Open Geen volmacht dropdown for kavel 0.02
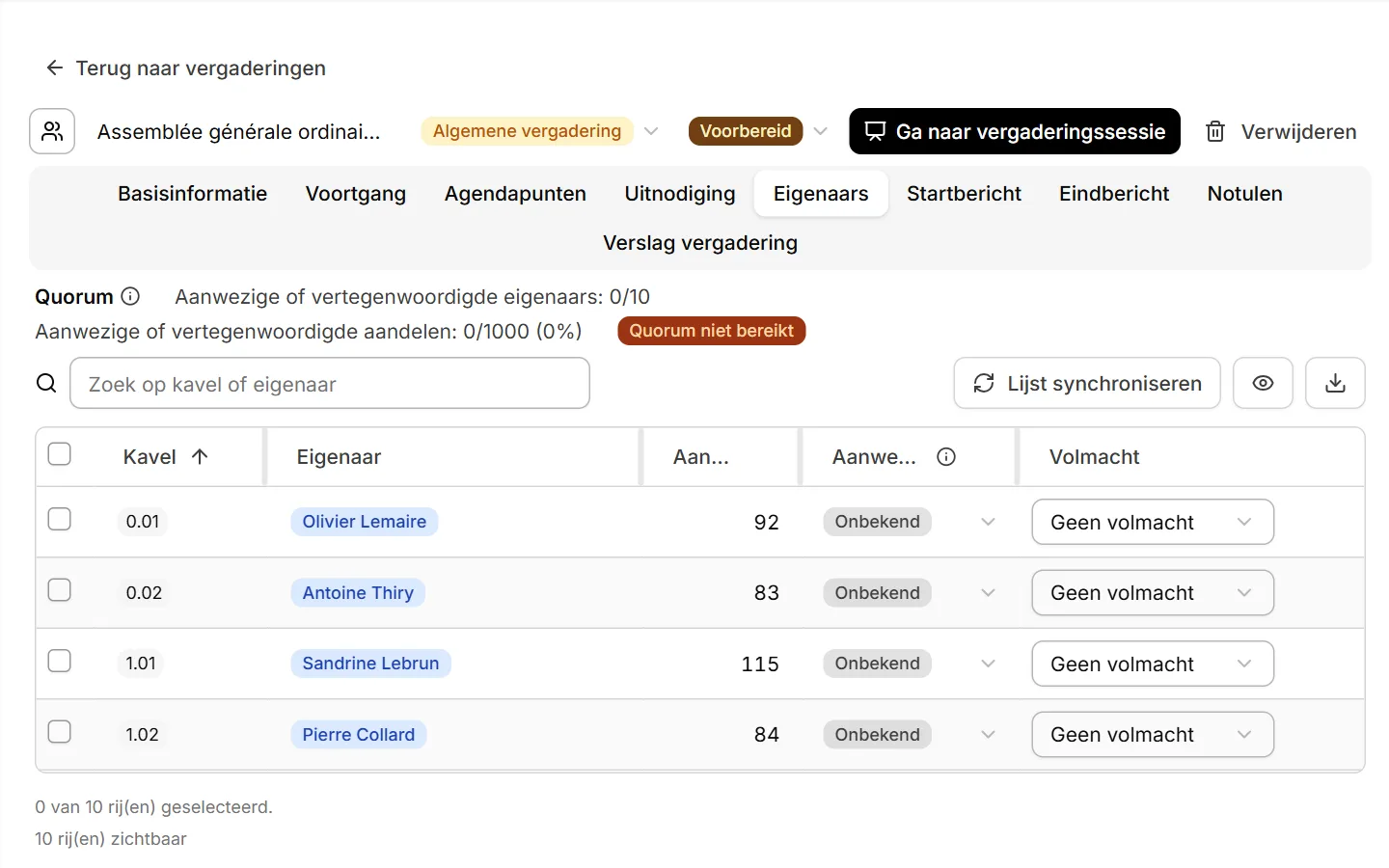Screen dimensions: 1389x868 (x=1153, y=592)
